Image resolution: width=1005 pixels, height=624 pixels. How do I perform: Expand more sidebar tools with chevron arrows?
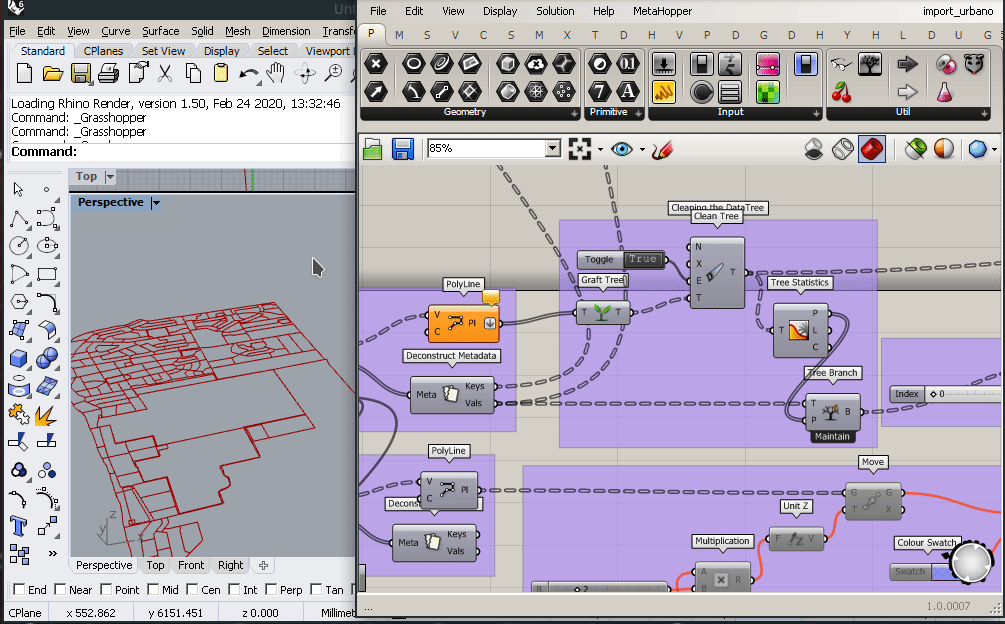[x=53, y=554]
